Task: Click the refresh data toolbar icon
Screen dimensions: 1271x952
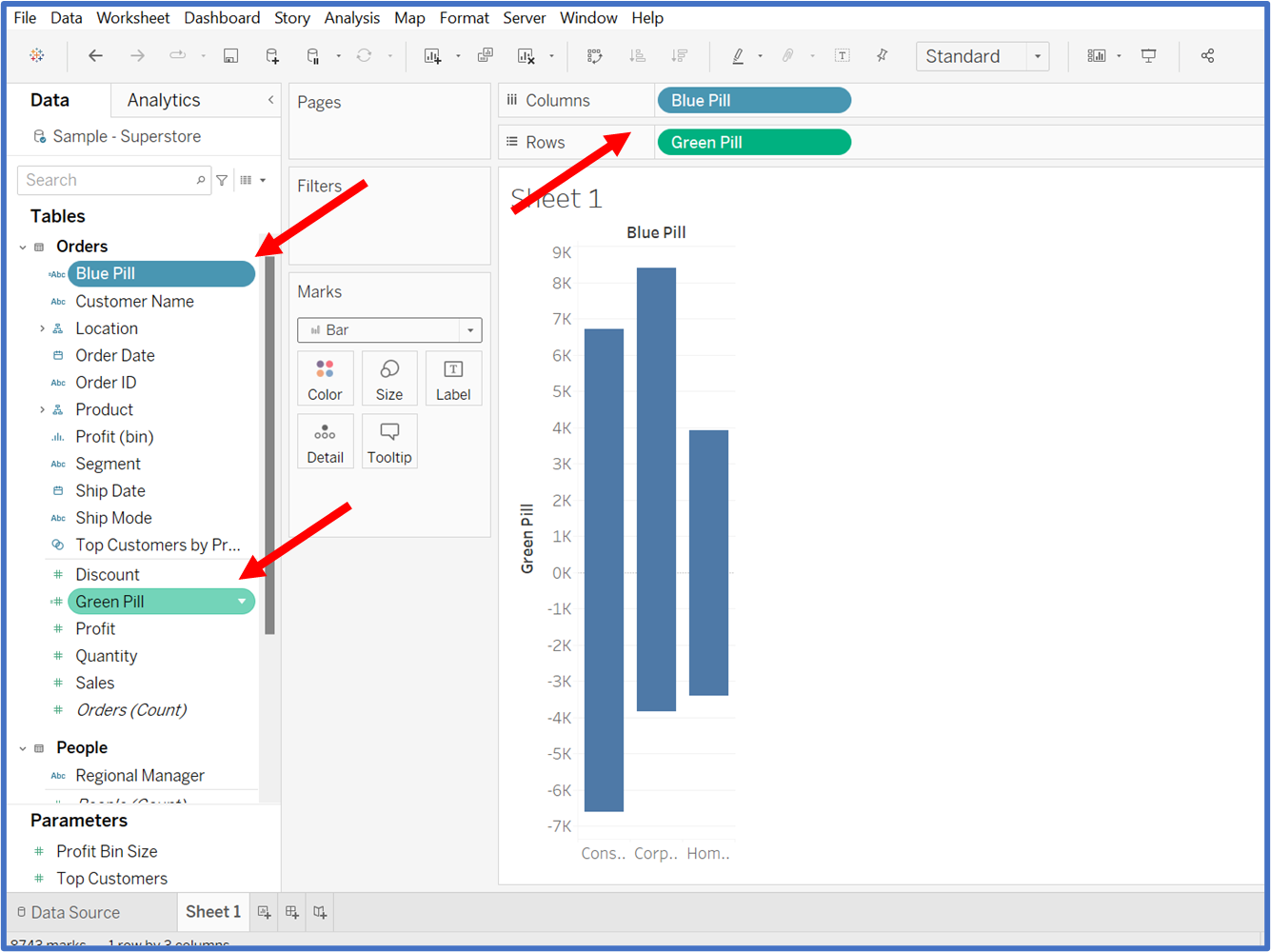Action: tap(364, 55)
